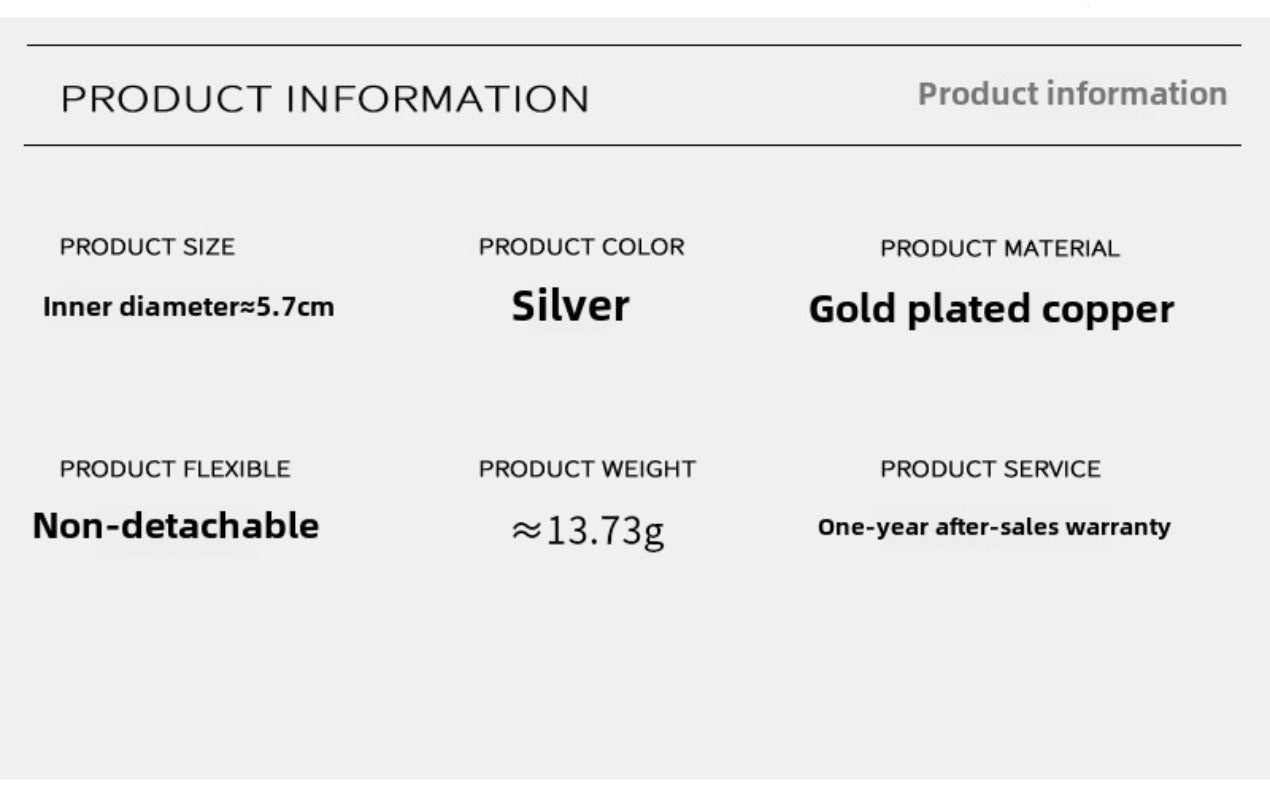The image size is (1270, 800).
Task: Click the 'One-year after-sales warranty' text
Action: point(993,527)
